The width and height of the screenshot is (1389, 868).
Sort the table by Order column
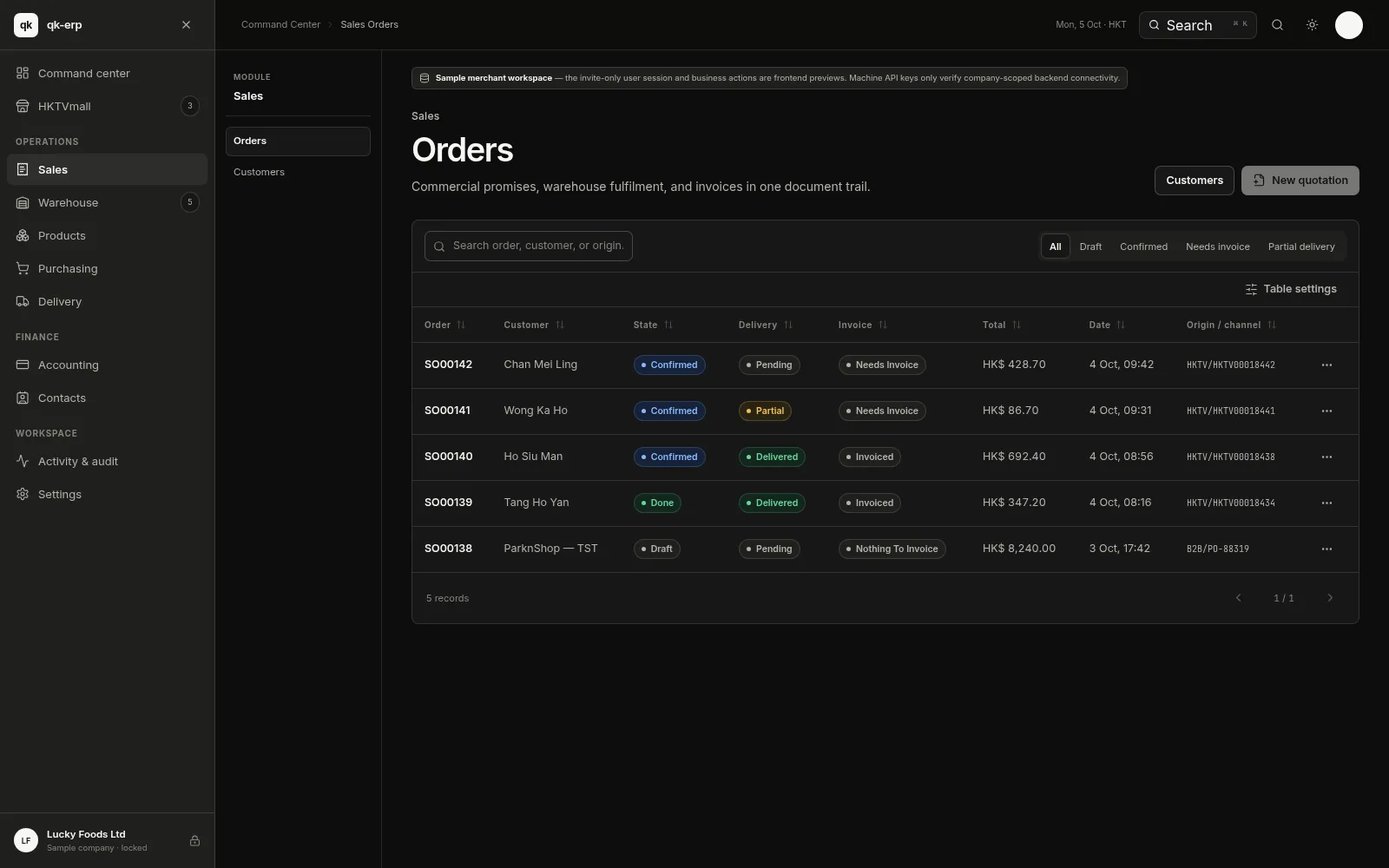(x=444, y=325)
